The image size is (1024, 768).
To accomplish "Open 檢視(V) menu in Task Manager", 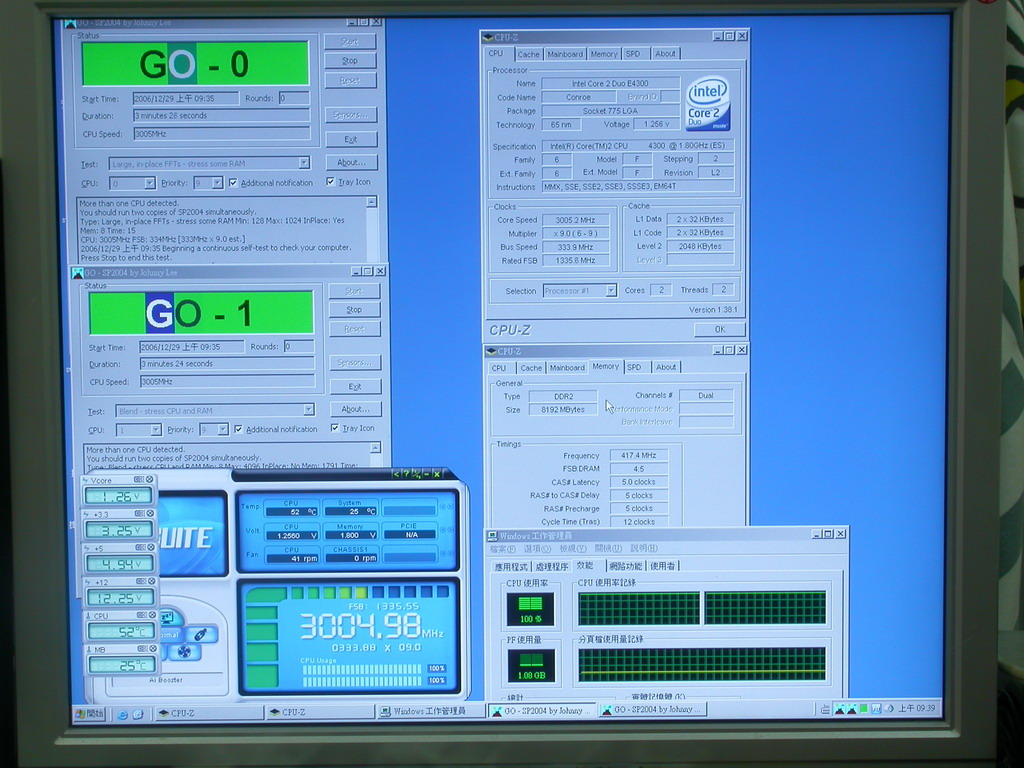I will point(573,549).
